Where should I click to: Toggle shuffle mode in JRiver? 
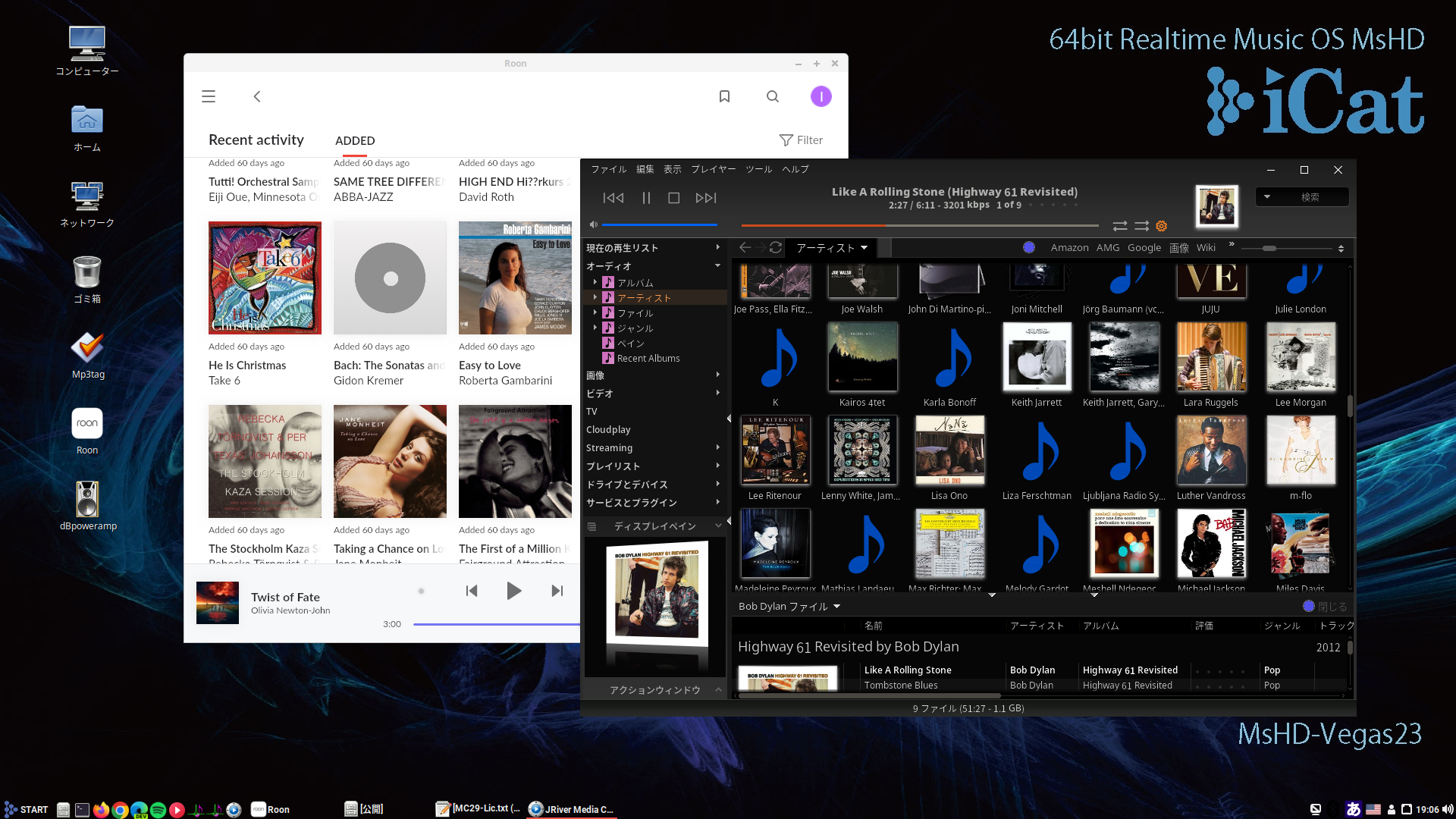[x=1141, y=226]
